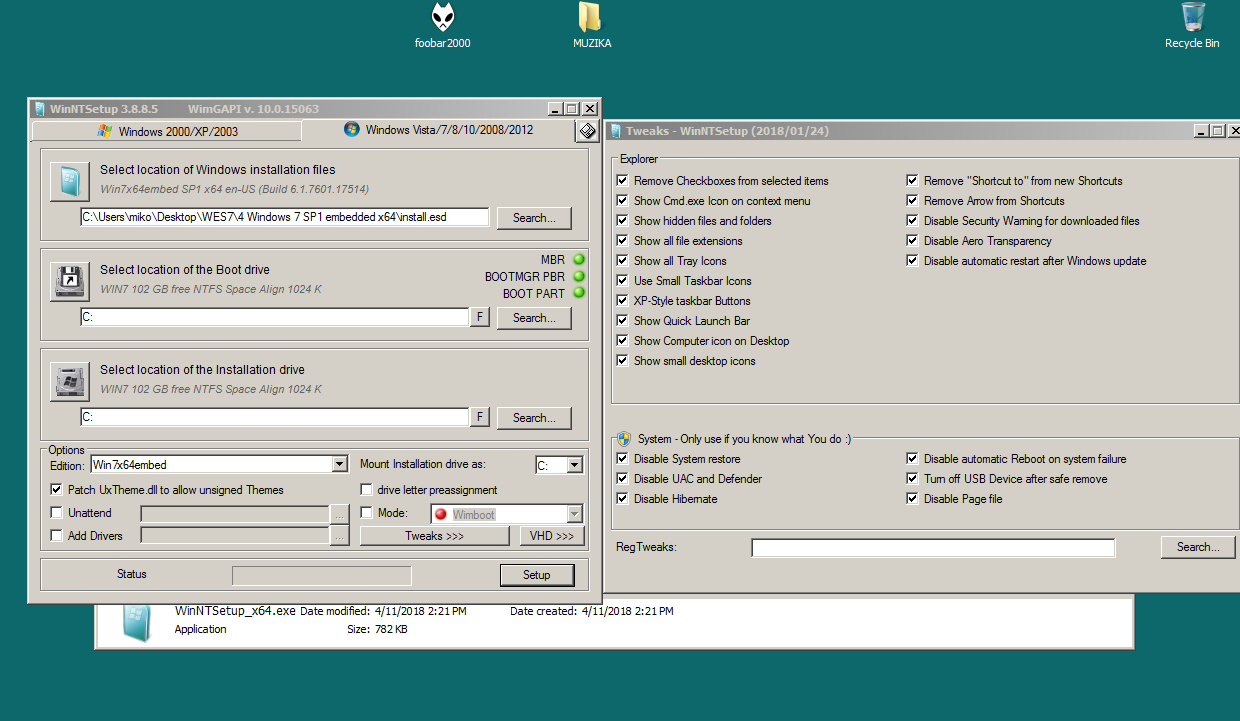
Task: Uncheck Remove Checkboxes from selected items
Action: click(x=624, y=181)
